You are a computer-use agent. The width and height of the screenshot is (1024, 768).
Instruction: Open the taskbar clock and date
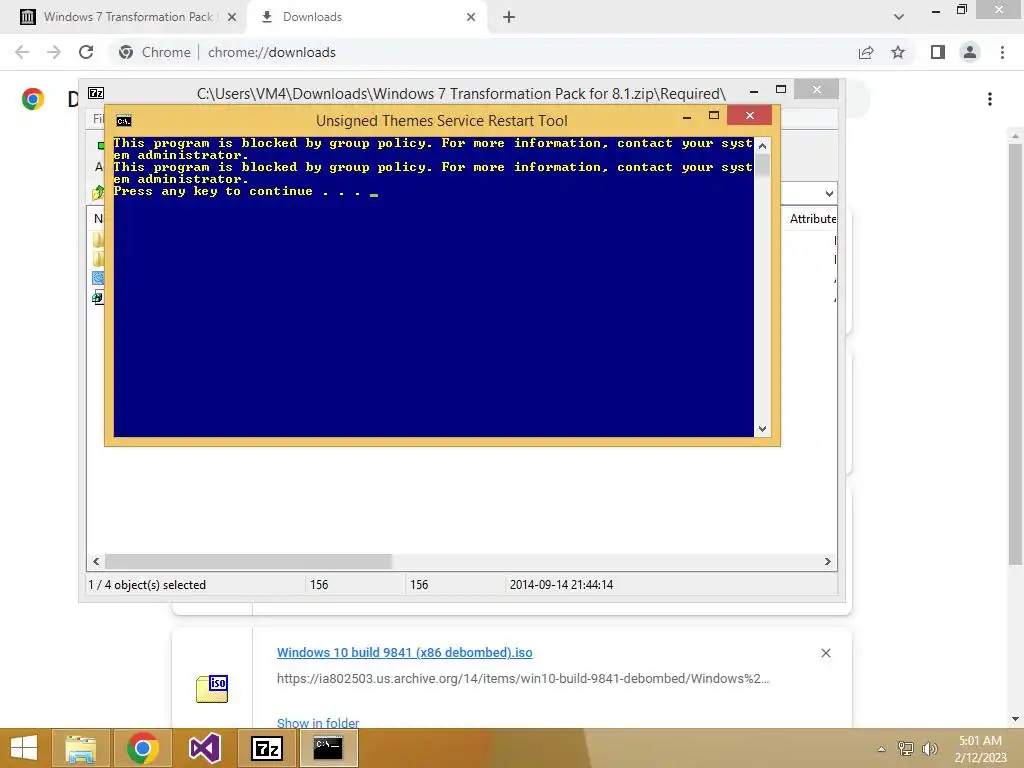tap(980, 749)
